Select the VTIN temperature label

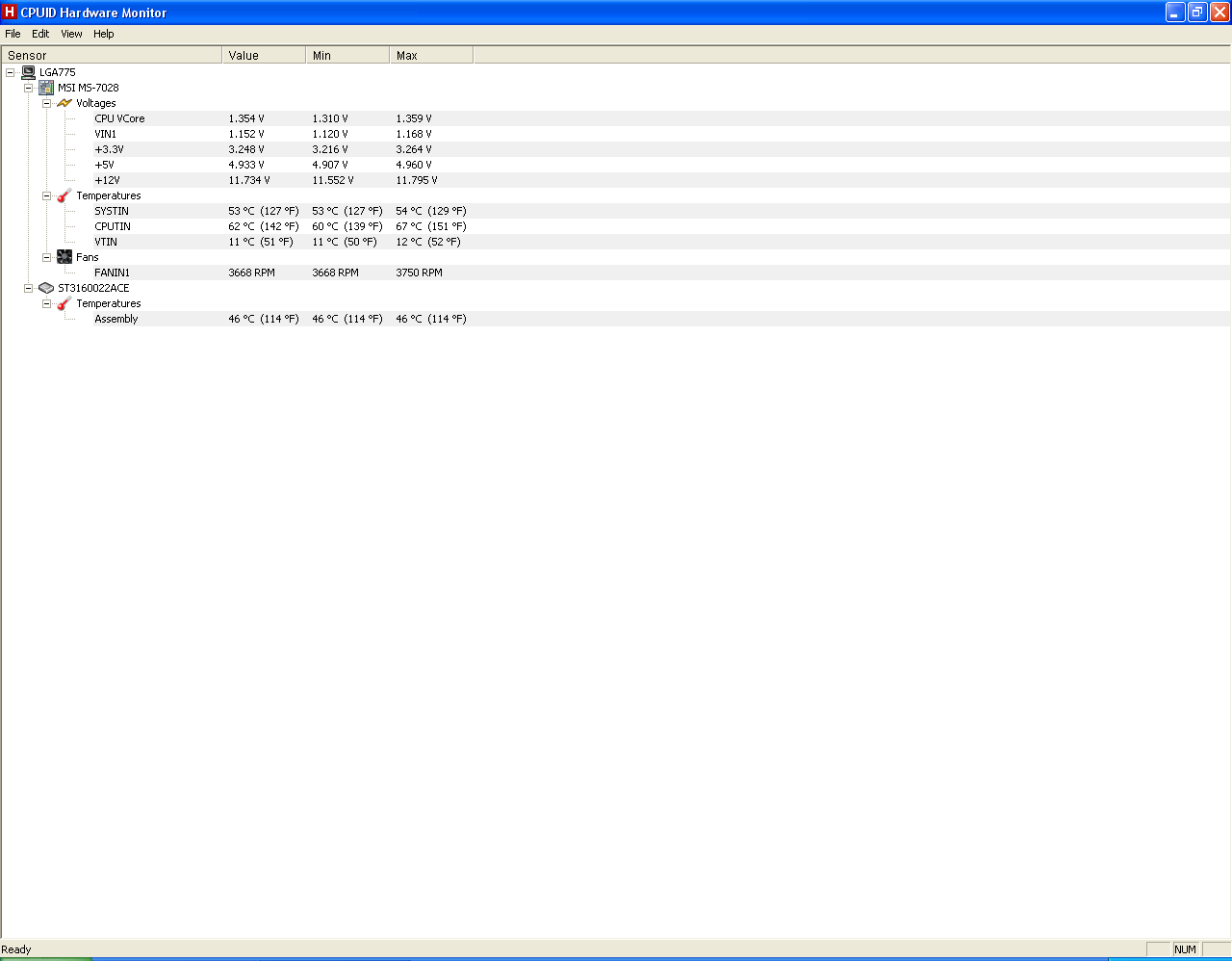click(x=106, y=242)
